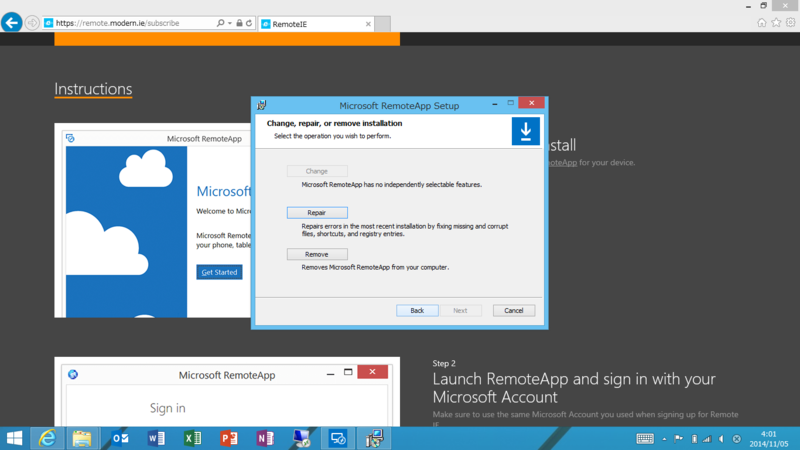Click the search magnifier icon in address bar
The width and height of the screenshot is (800, 450).
click(220, 23)
